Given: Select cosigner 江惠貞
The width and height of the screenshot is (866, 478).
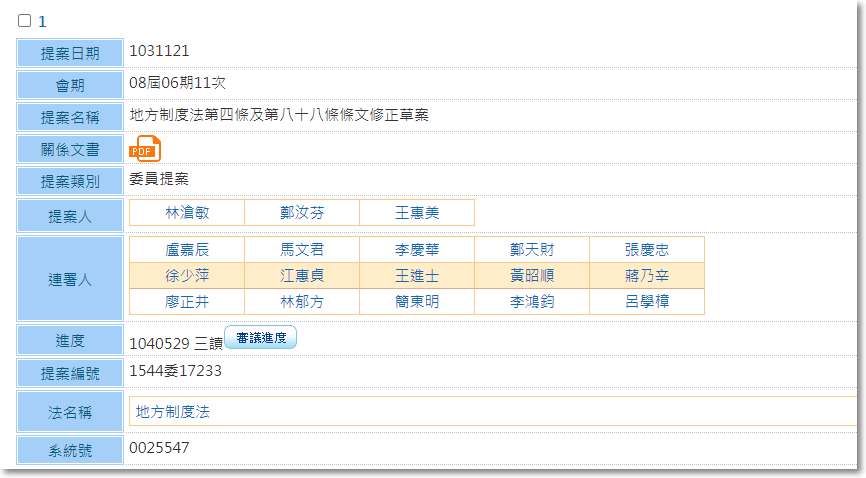Looking at the screenshot, I should click(302, 276).
